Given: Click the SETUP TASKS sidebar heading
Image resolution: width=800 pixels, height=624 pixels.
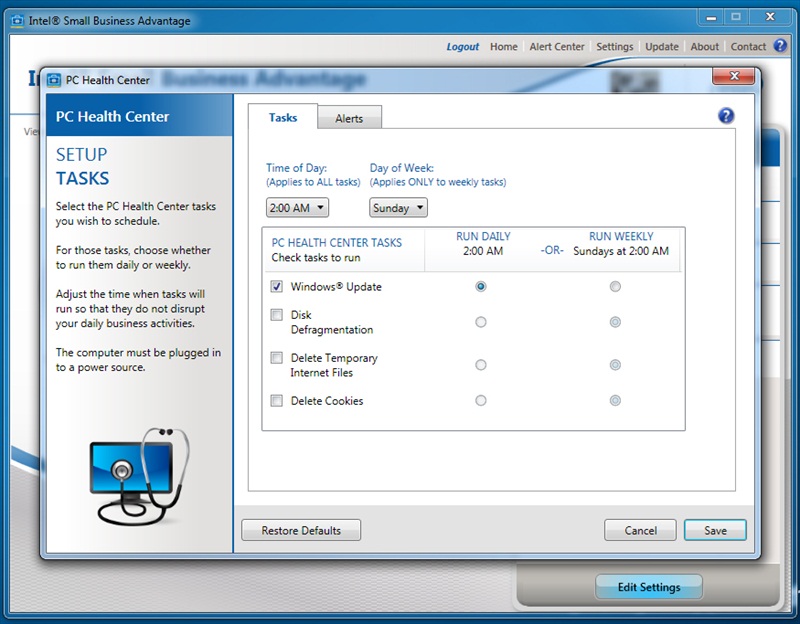Looking at the screenshot, I should (82, 166).
